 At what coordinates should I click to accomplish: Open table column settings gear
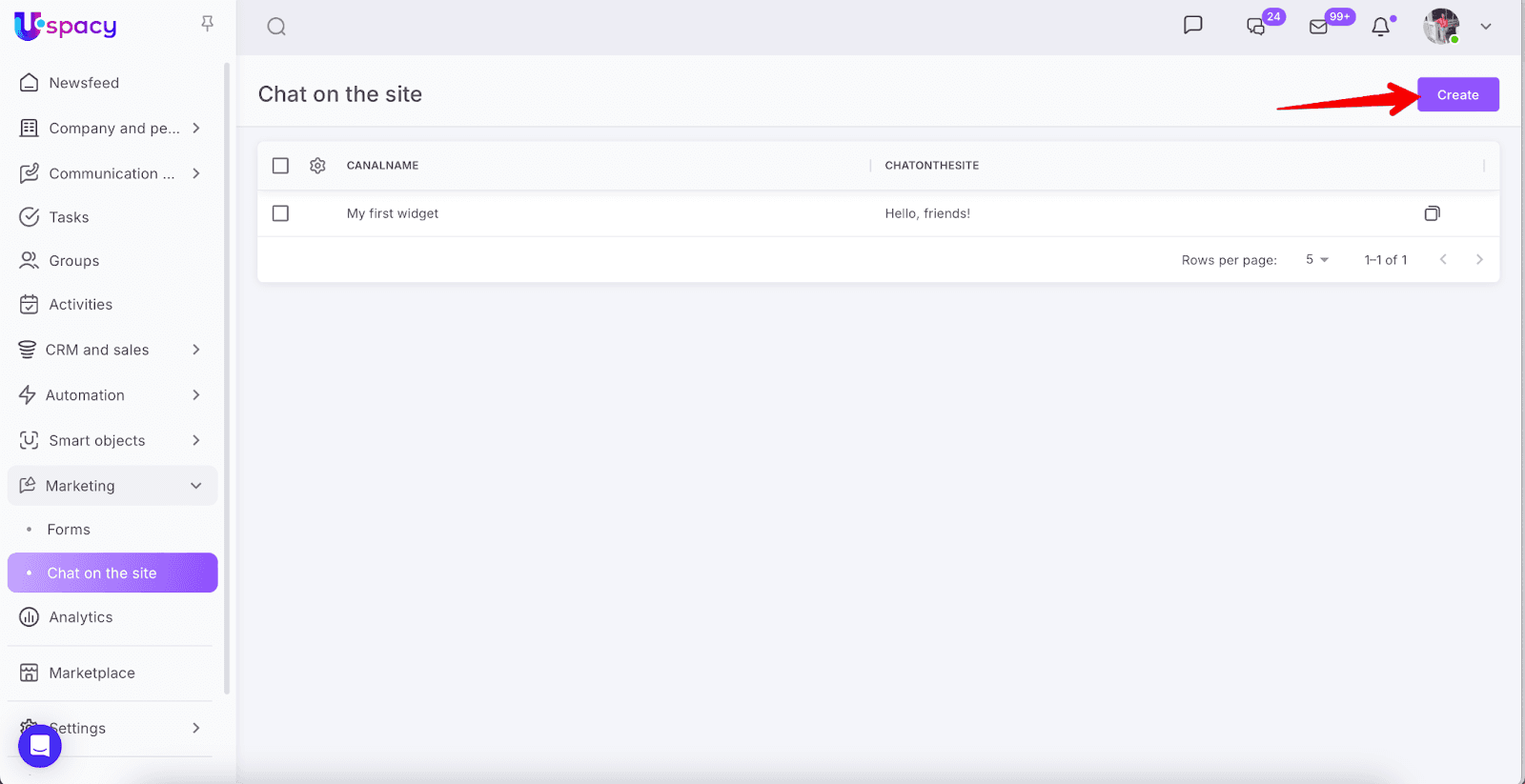click(x=317, y=166)
